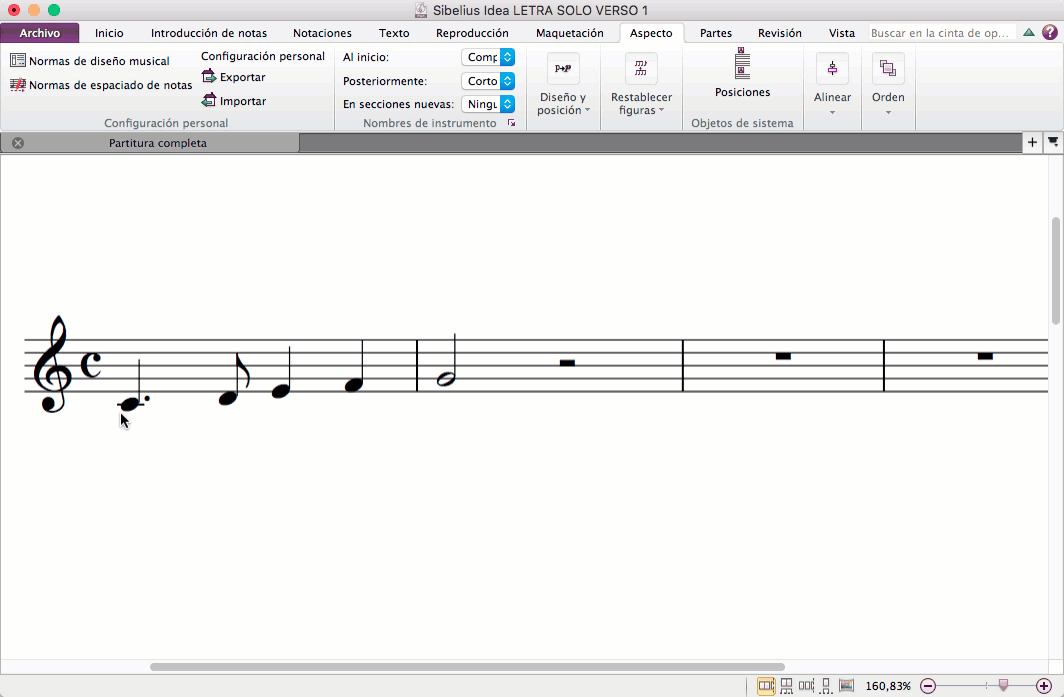The width and height of the screenshot is (1064, 697).
Task: Switch to the Texto tab
Action: (x=394, y=33)
